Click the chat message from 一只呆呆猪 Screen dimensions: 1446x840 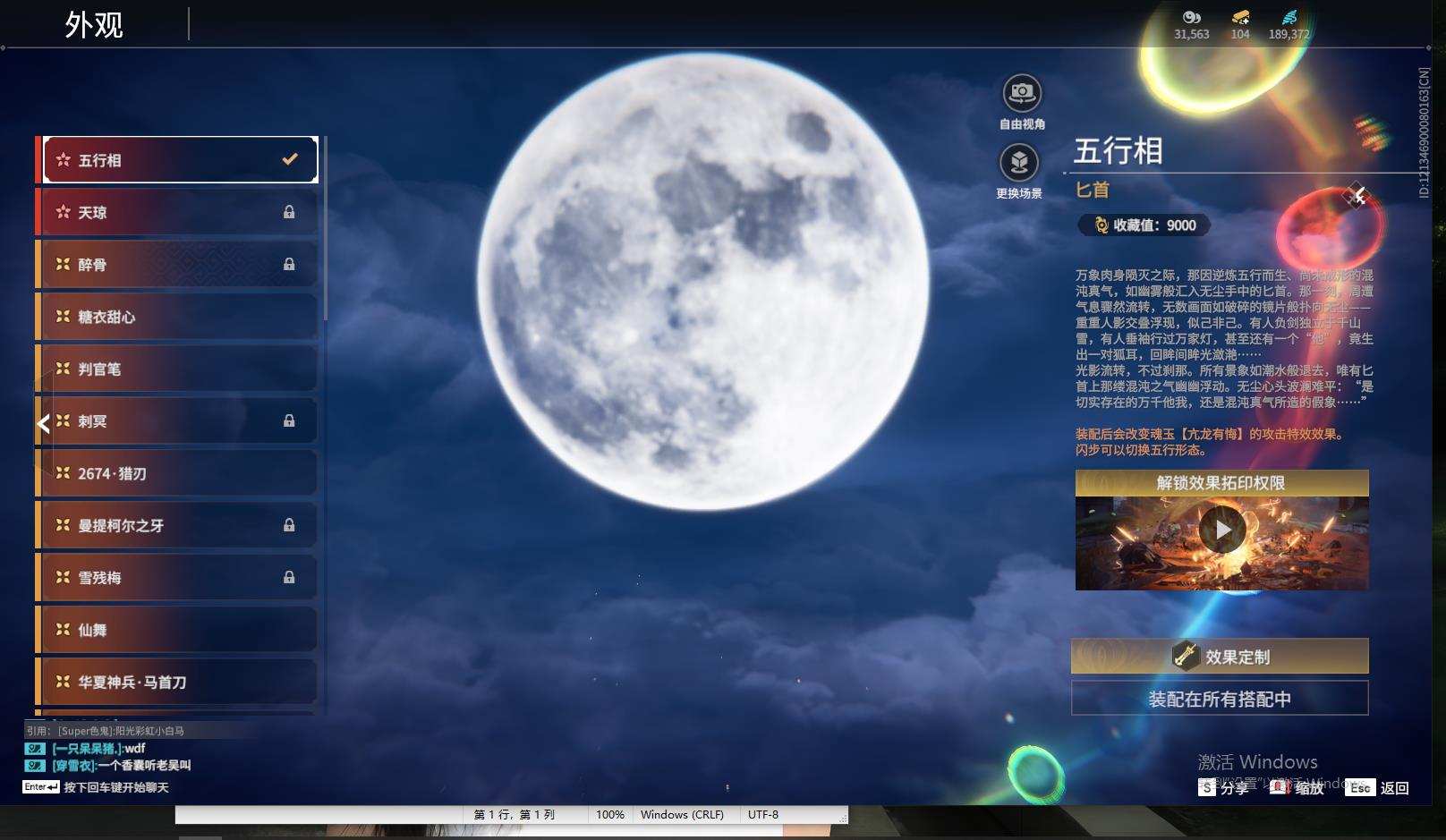tap(85, 749)
